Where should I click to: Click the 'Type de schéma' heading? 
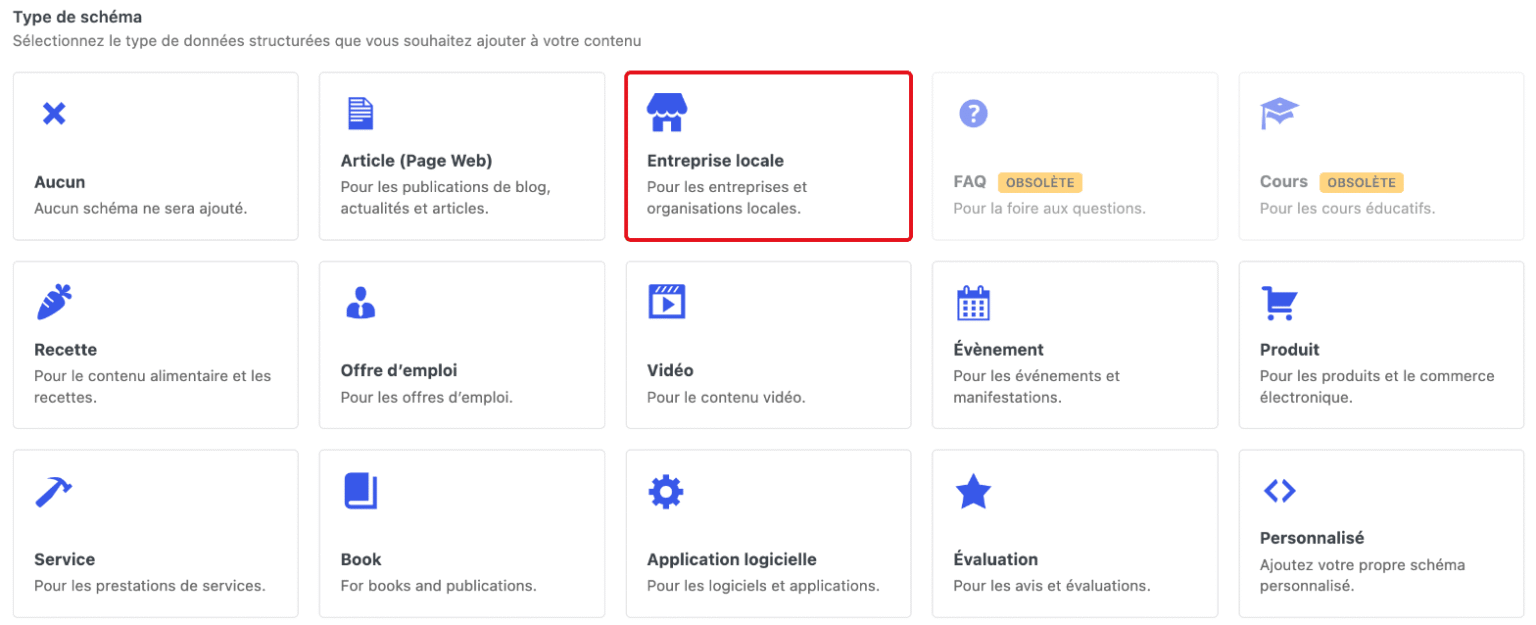click(x=77, y=17)
